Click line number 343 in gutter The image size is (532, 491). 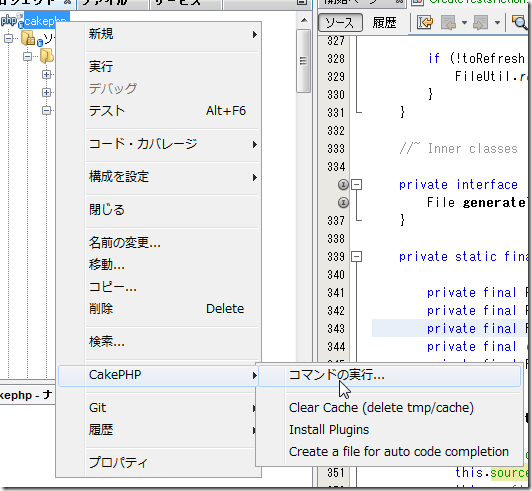(336, 329)
